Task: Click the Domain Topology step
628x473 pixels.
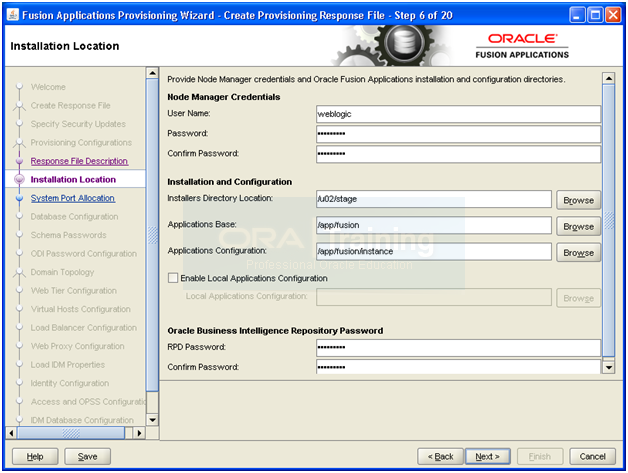Action: (x=62, y=272)
